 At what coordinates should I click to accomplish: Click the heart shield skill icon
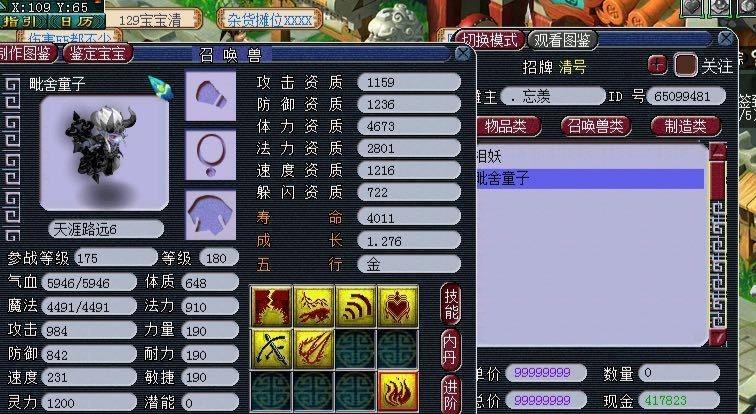(x=398, y=306)
